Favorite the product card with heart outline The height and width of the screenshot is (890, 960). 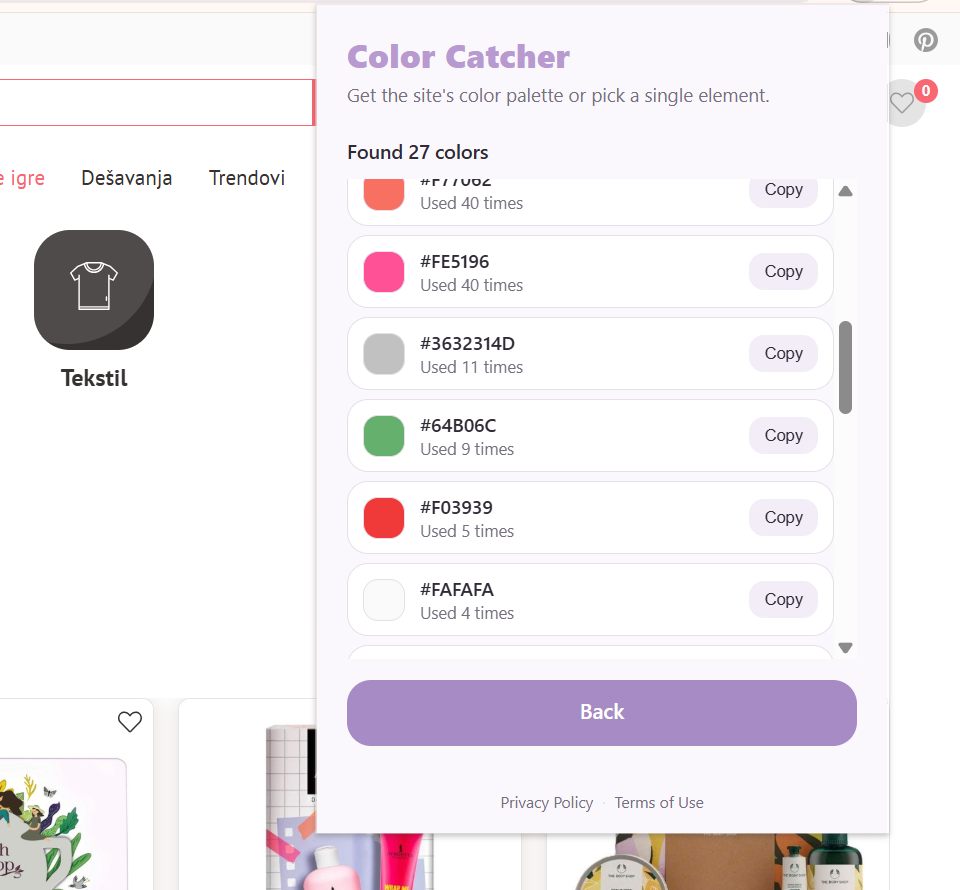click(x=130, y=722)
